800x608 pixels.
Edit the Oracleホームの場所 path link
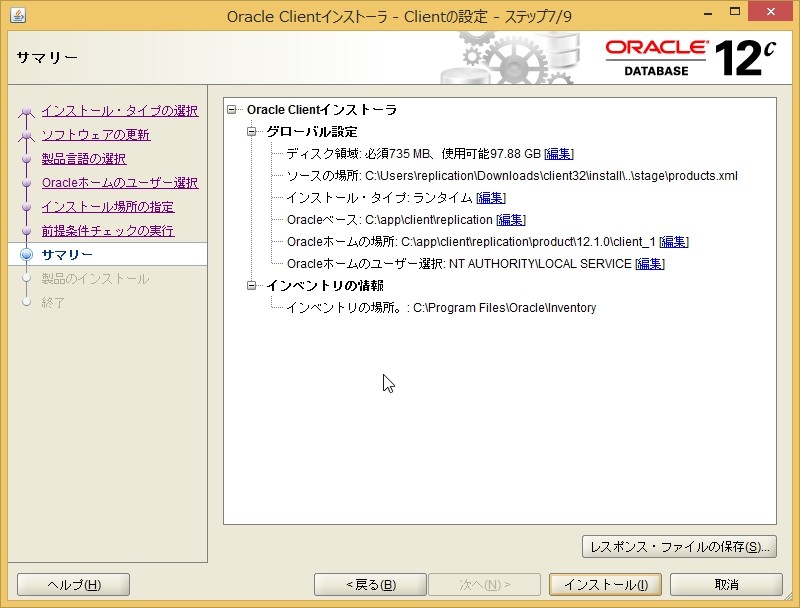[x=673, y=242]
